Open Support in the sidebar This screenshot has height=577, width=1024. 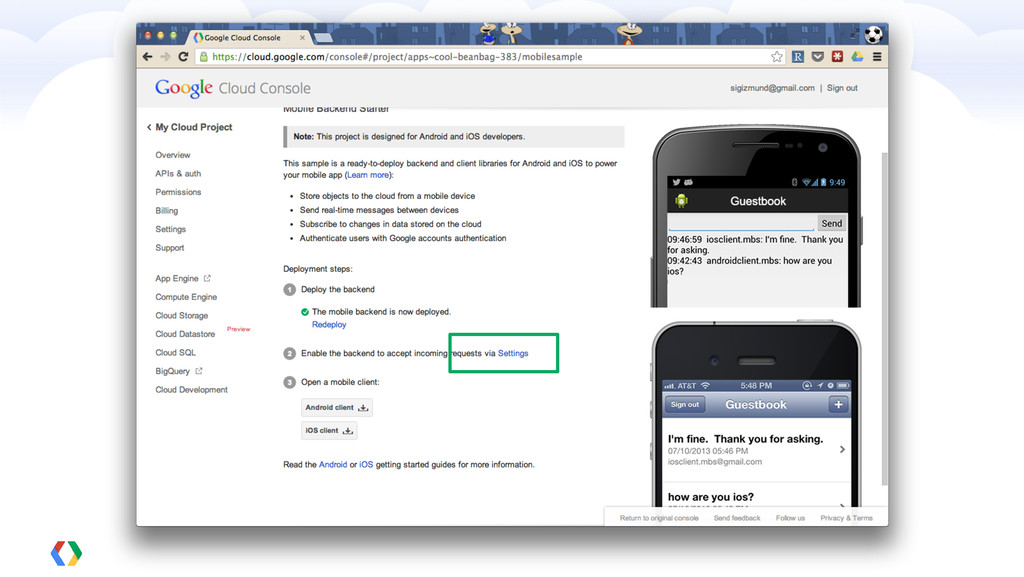point(169,248)
